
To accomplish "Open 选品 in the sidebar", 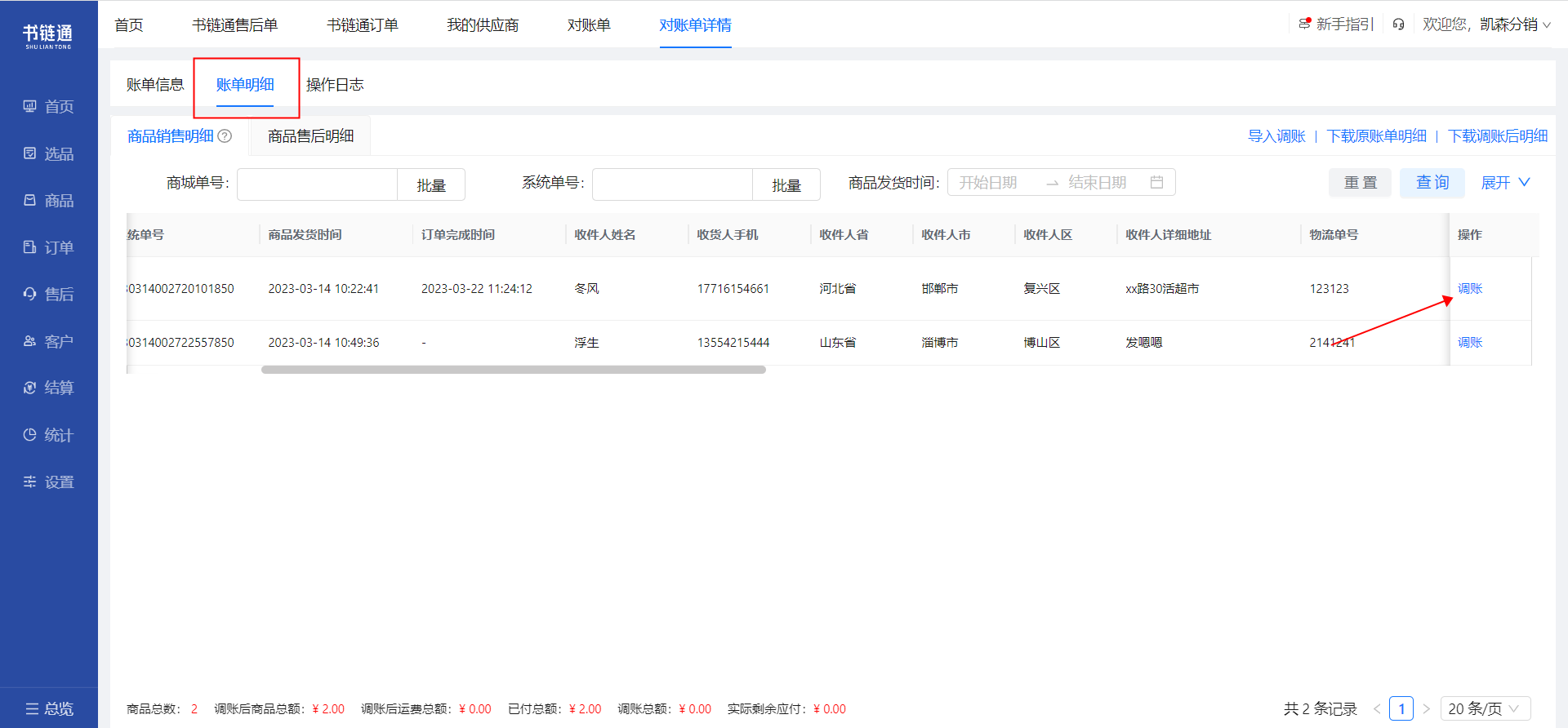I will 49,153.
